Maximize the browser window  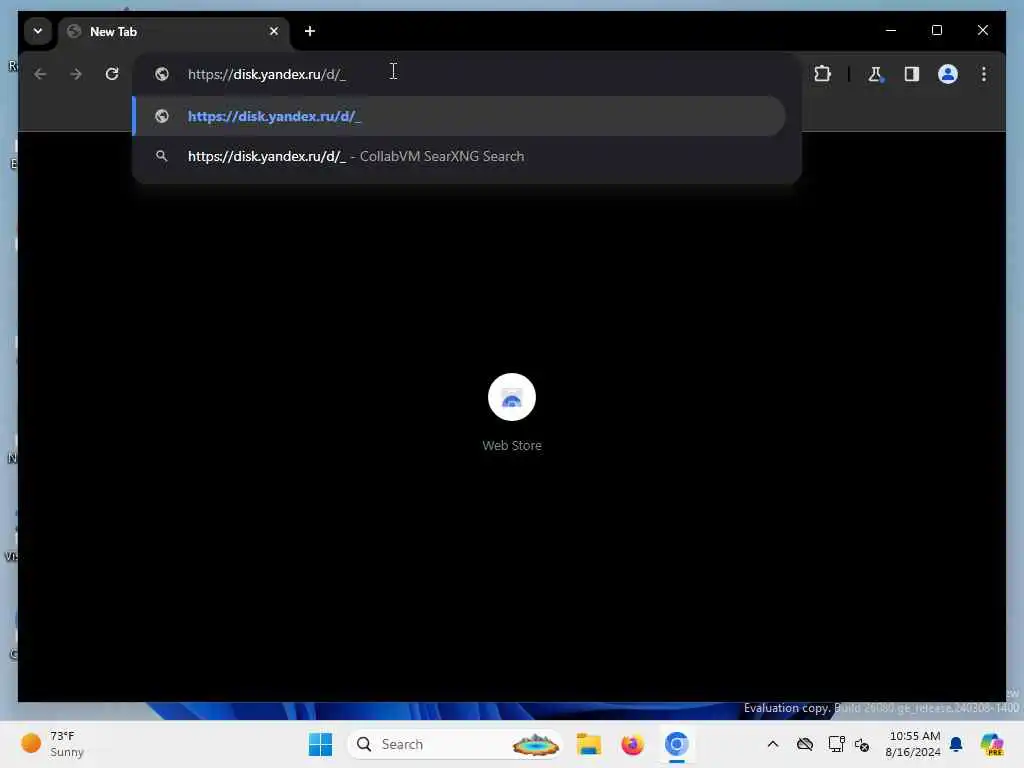pyautogui.click(x=936, y=30)
